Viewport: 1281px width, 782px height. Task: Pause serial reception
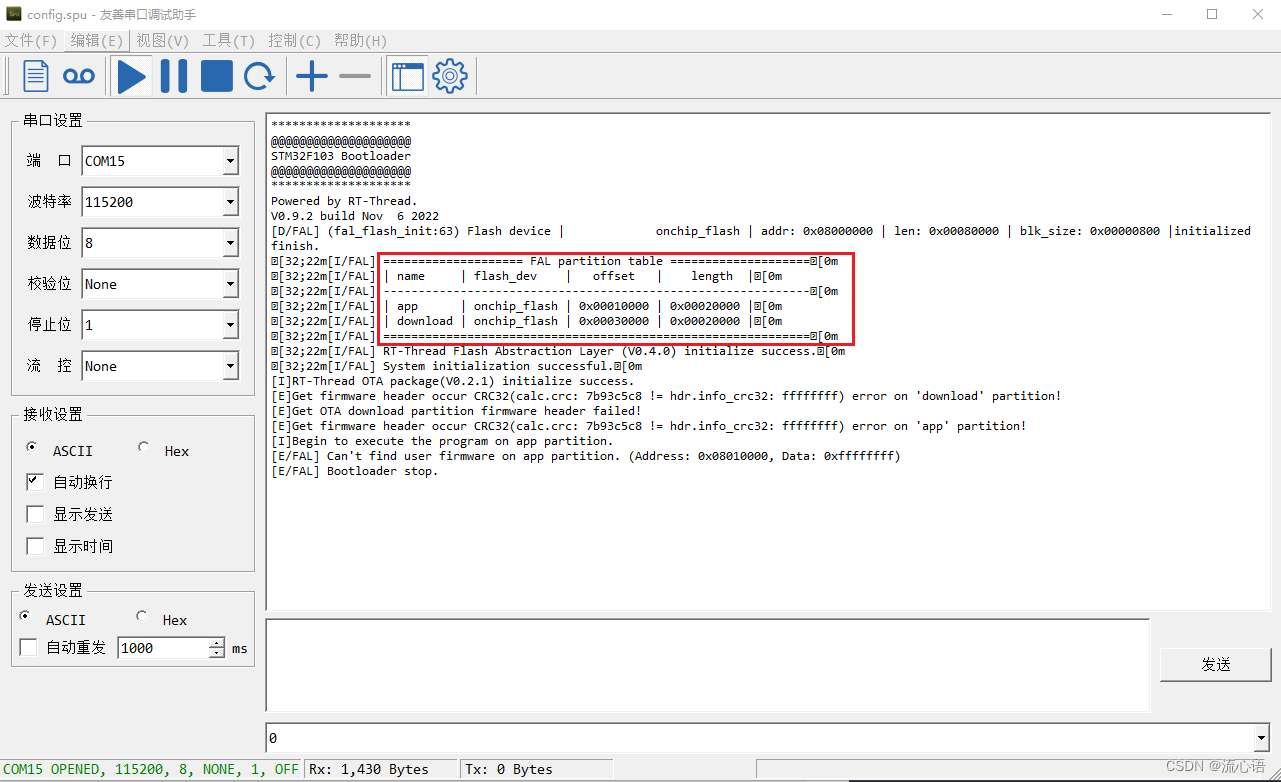point(174,76)
